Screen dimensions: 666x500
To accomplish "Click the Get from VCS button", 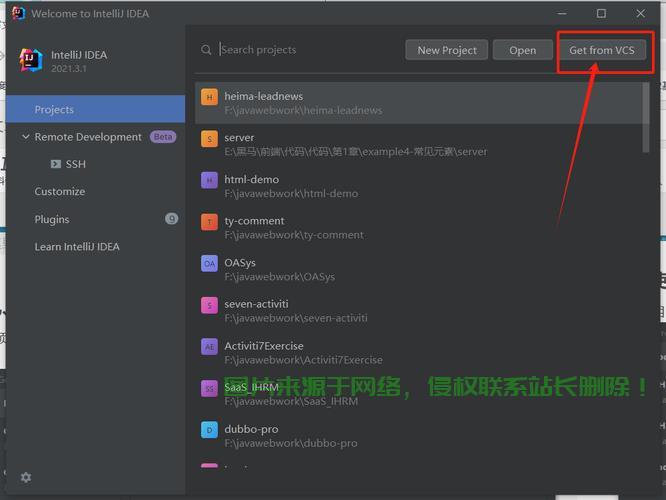I will (602, 50).
